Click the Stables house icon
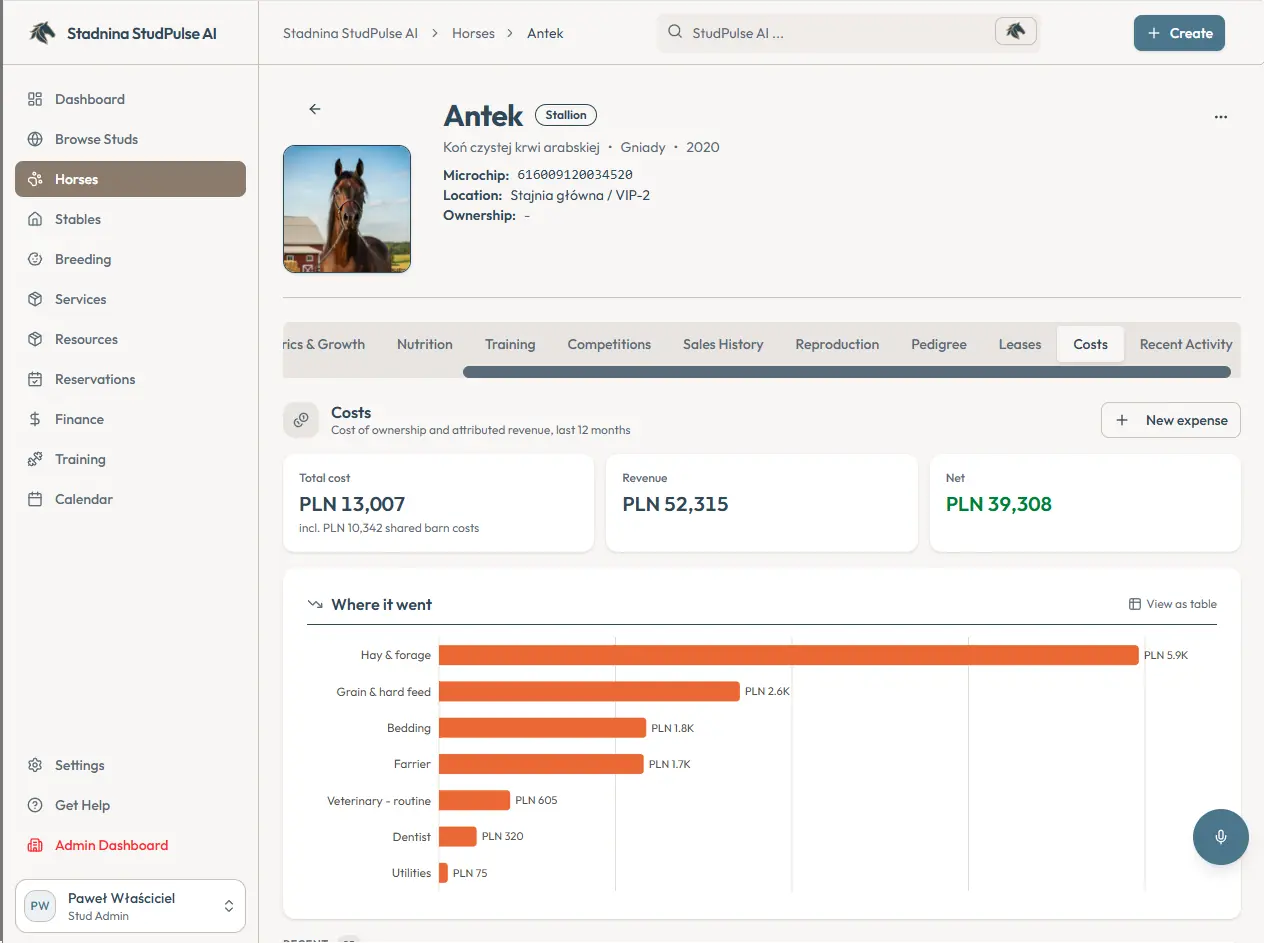Image resolution: width=1264 pixels, height=943 pixels. (x=35, y=219)
